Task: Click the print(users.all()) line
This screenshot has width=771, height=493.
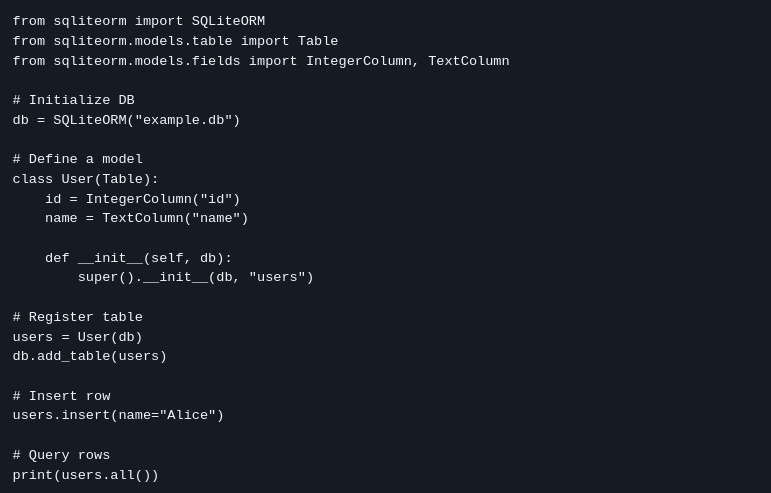Action: click(85, 475)
